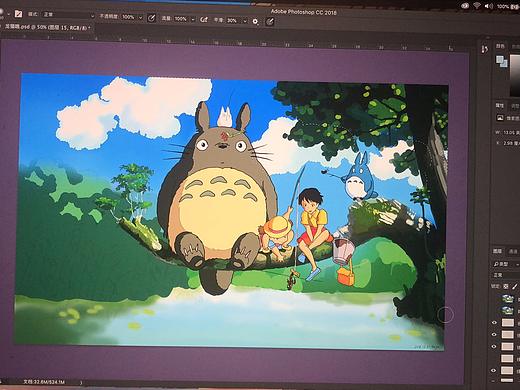Click the background color swatch in Color panel
Image resolution: width=520 pixels, height=390 pixels.
click(504, 63)
